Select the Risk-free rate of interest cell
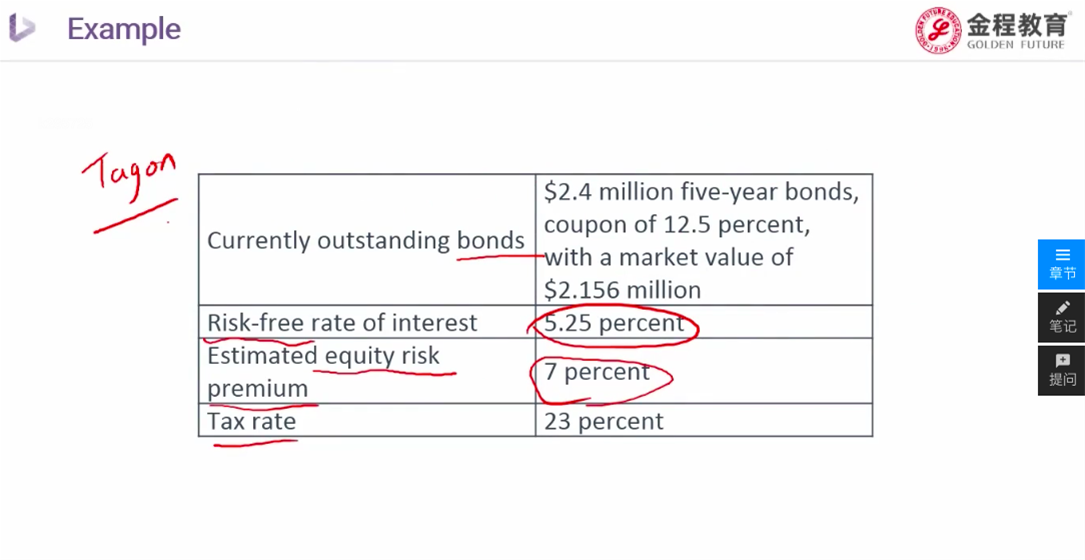 342,323
